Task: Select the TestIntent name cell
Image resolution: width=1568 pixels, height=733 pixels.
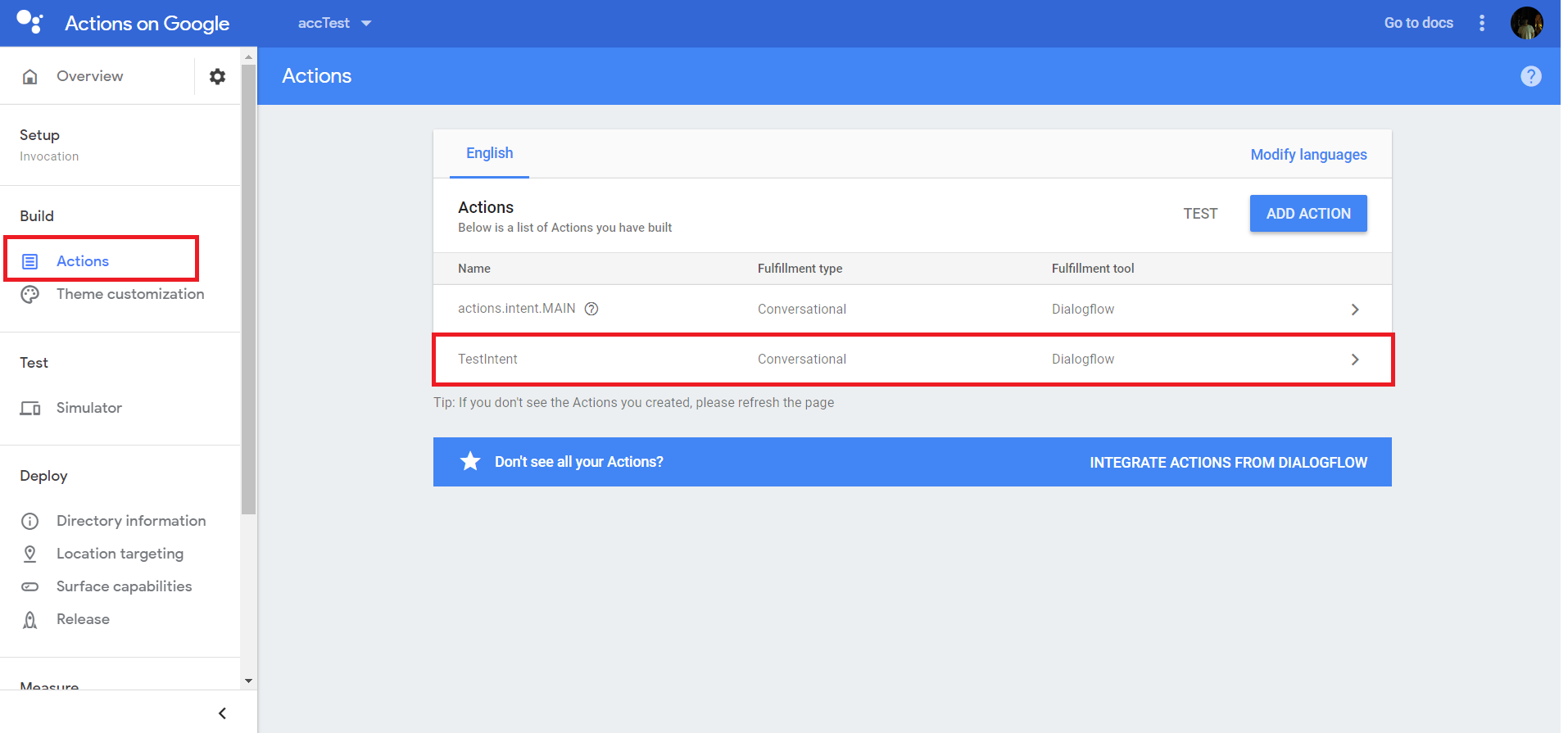Action: tap(487, 360)
